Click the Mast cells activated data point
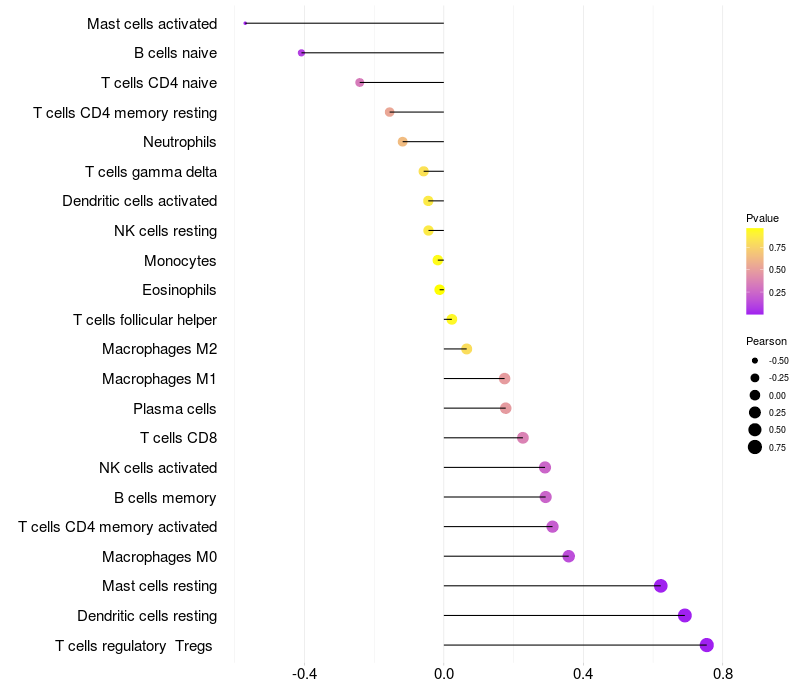The image size is (800, 700). 246,23
